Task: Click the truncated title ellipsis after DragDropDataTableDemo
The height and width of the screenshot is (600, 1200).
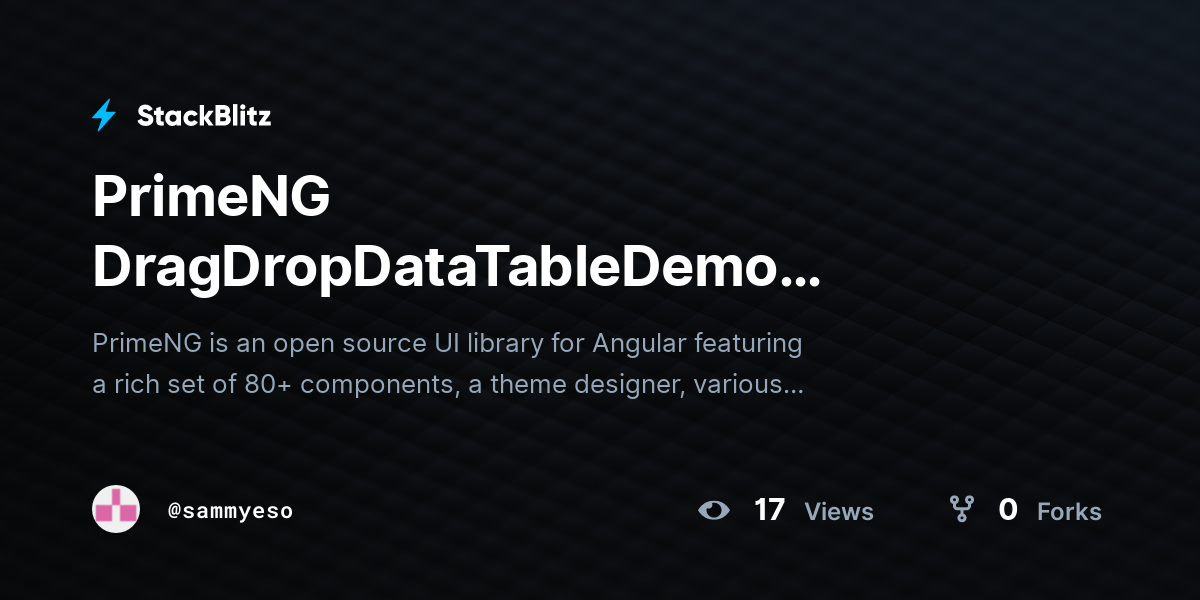Action: point(800,282)
